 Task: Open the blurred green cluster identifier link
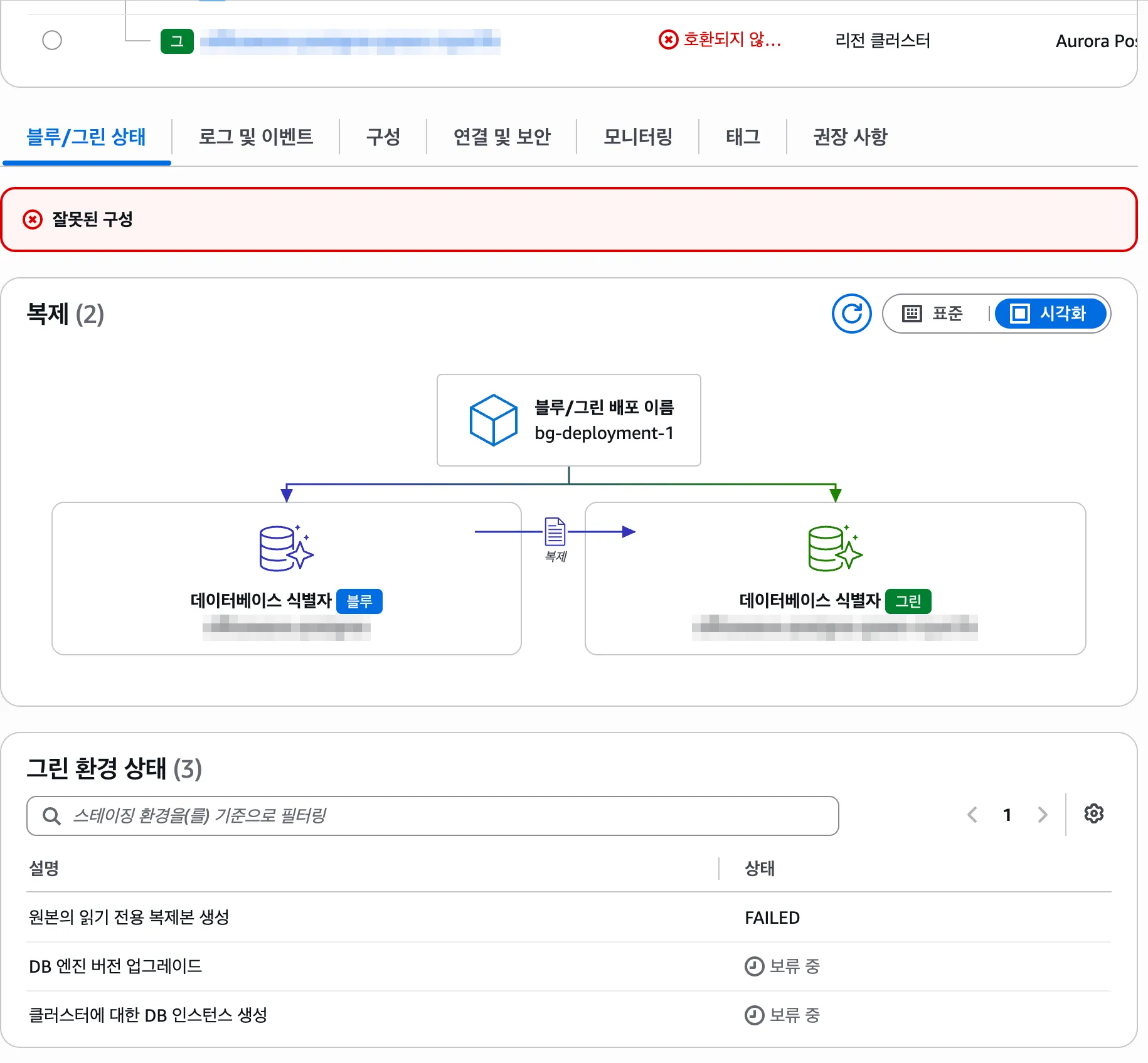point(350,41)
